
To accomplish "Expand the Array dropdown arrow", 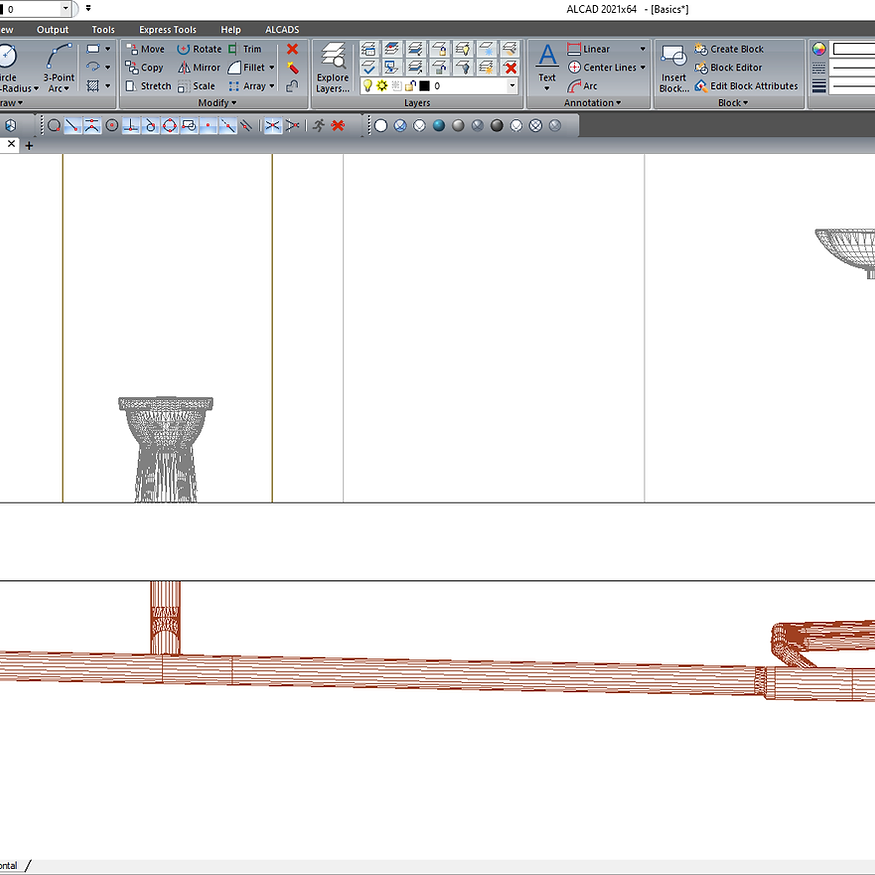I will point(272,86).
